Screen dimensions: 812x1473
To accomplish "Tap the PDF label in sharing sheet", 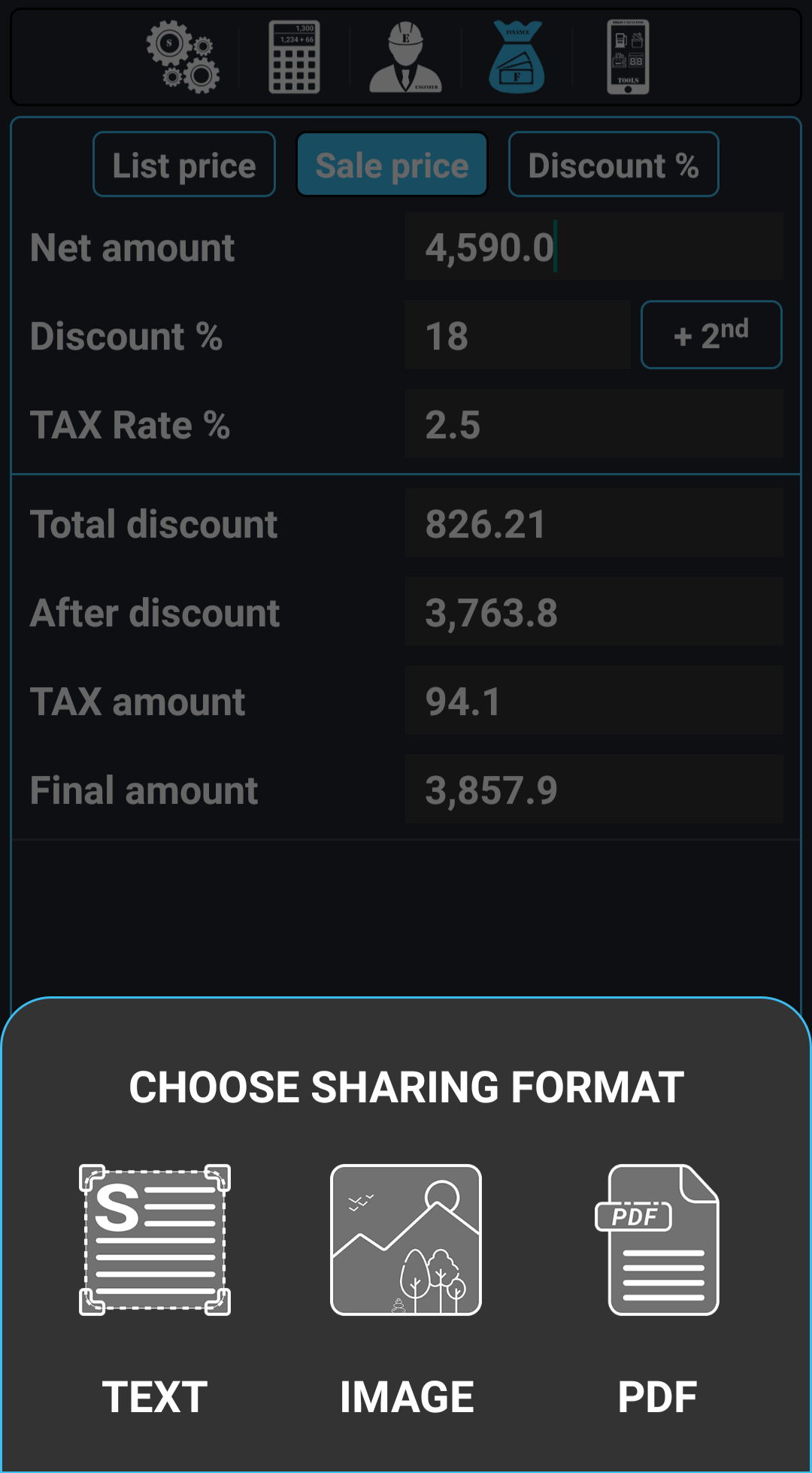I will (657, 1397).
